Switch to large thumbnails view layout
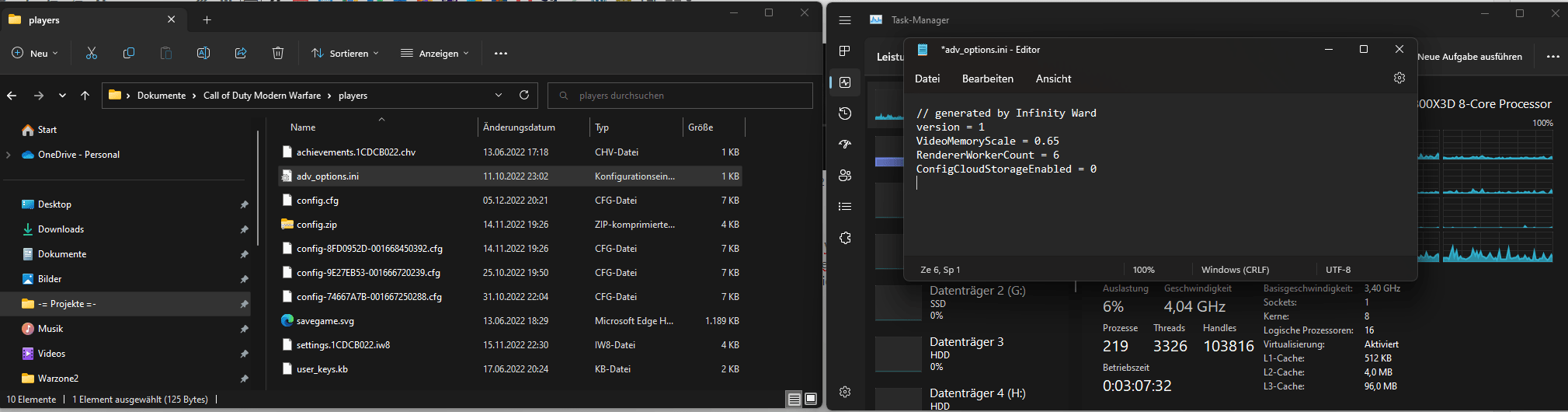The height and width of the screenshot is (412, 1568). pyautogui.click(x=811, y=399)
